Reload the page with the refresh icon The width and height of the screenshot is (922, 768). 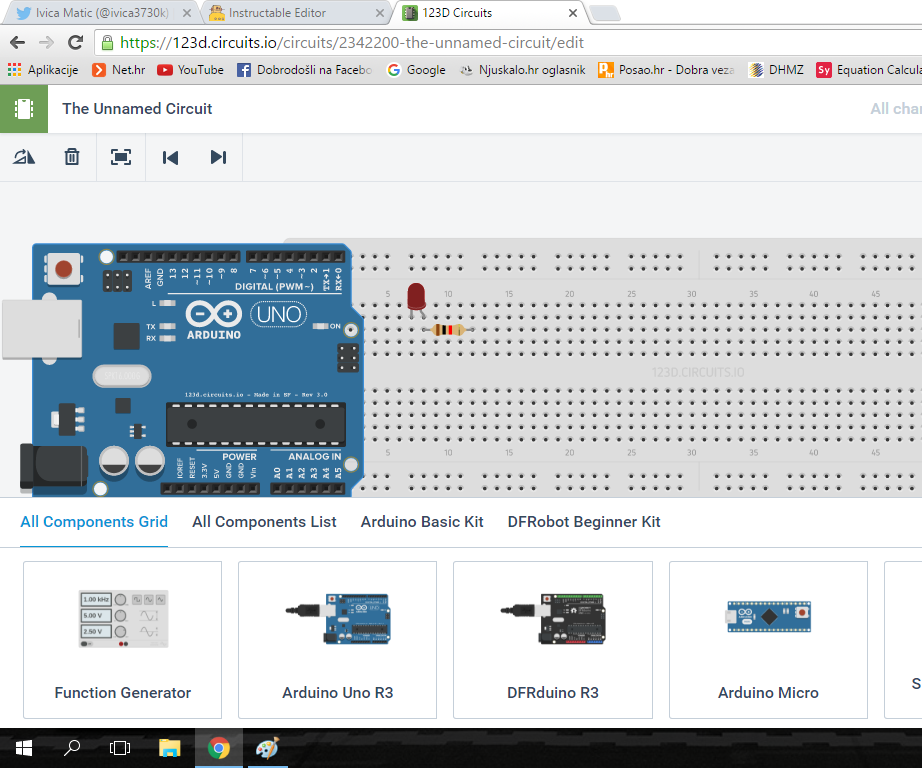75,44
